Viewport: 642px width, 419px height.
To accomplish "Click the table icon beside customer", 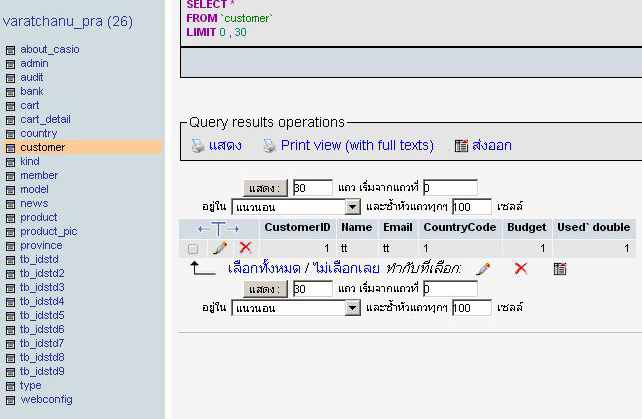I will (x=11, y=148).
